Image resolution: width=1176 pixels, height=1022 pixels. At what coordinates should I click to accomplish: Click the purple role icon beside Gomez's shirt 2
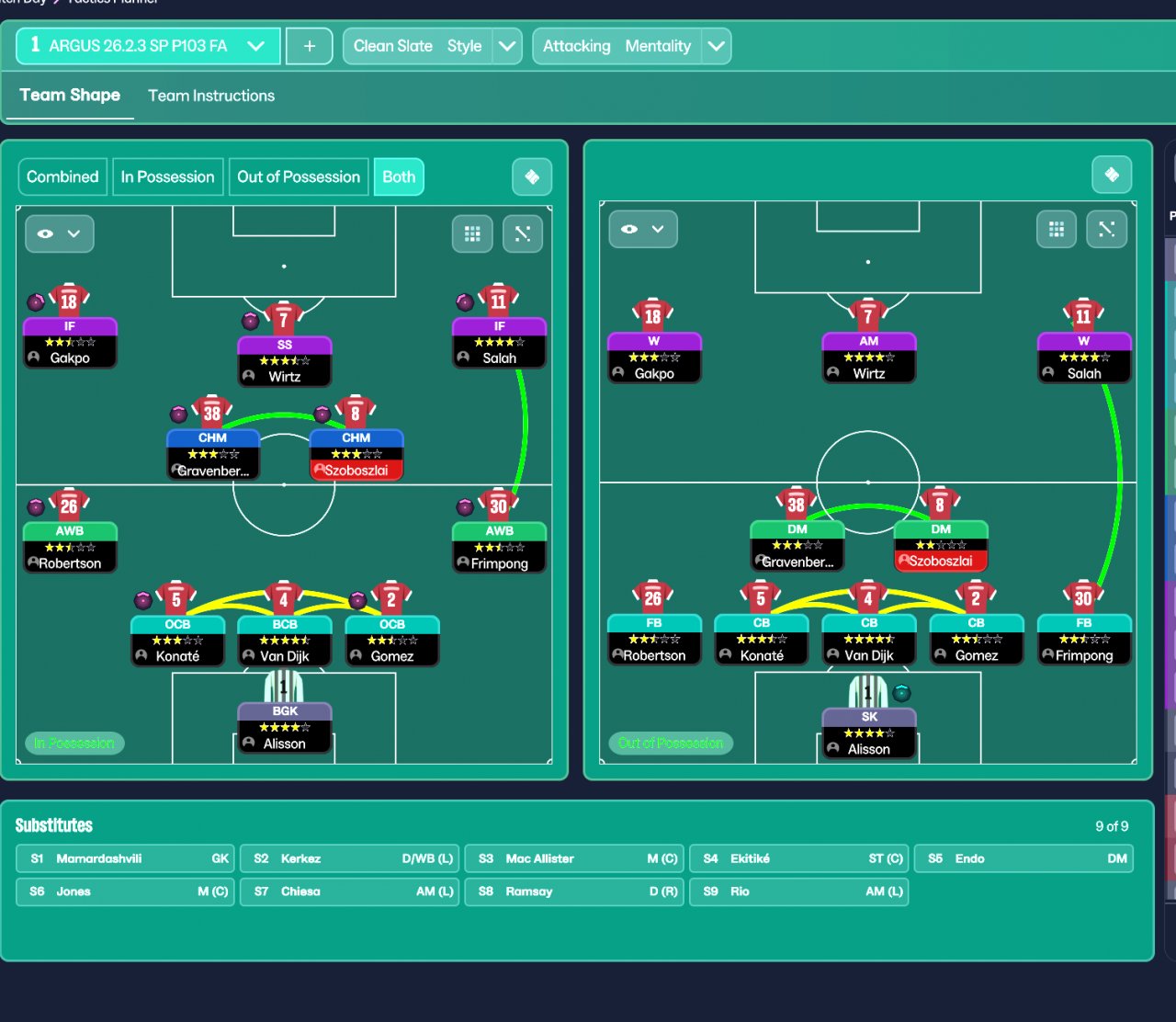[x=357, y=600]
